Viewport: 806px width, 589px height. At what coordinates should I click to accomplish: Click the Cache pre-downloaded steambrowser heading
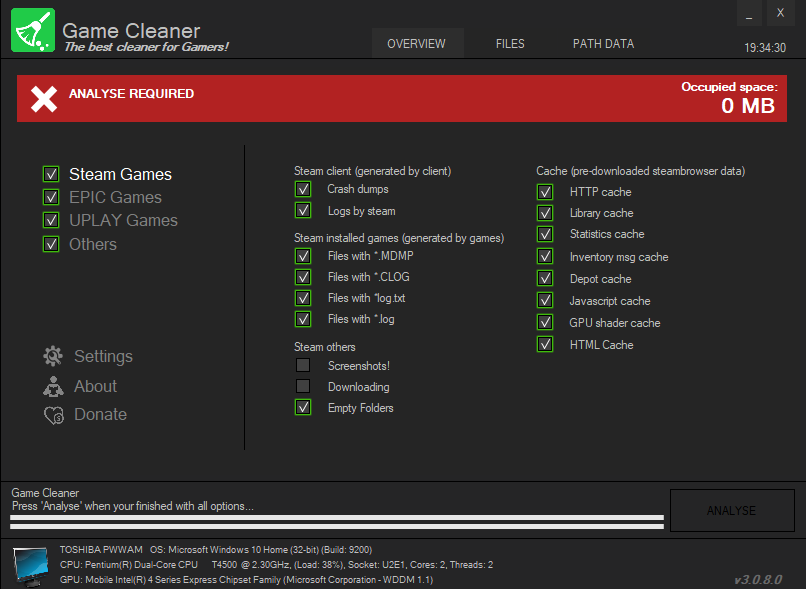pyautogui.click(x=640, y=171)
